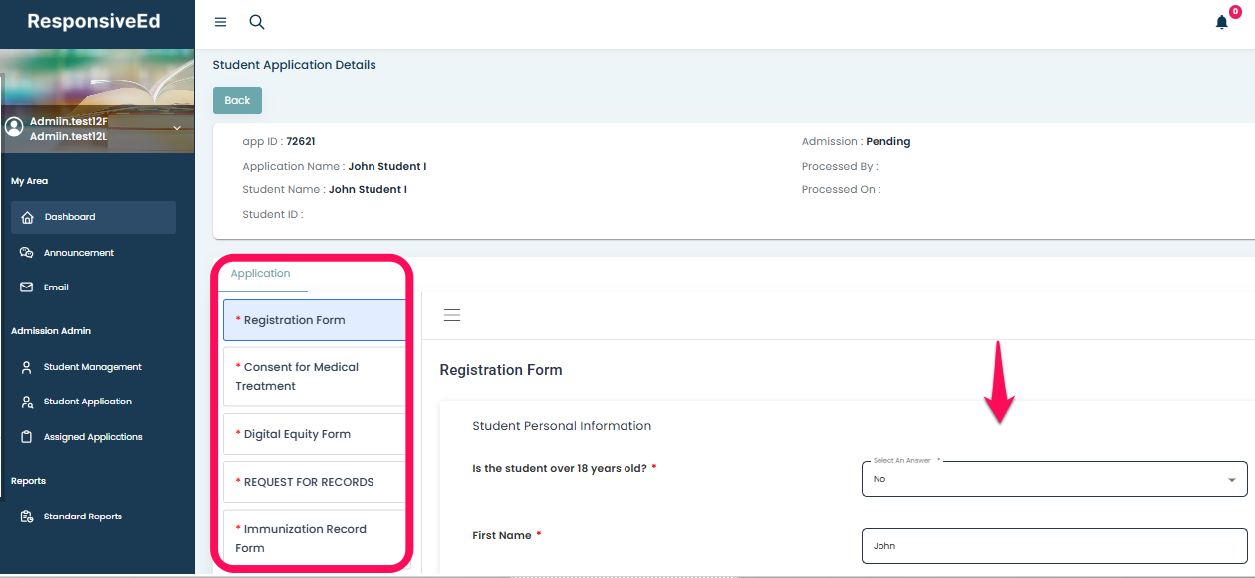Click the Dashboard home icon
Viewport: 1255px width, 578px height.
tap(27, 217)
